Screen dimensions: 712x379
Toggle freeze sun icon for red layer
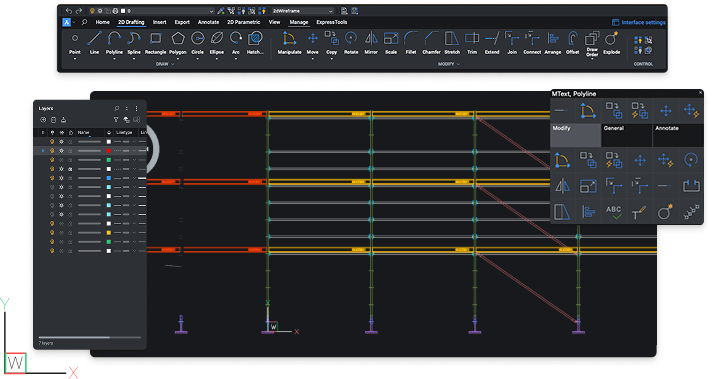[x=61, y=151]
